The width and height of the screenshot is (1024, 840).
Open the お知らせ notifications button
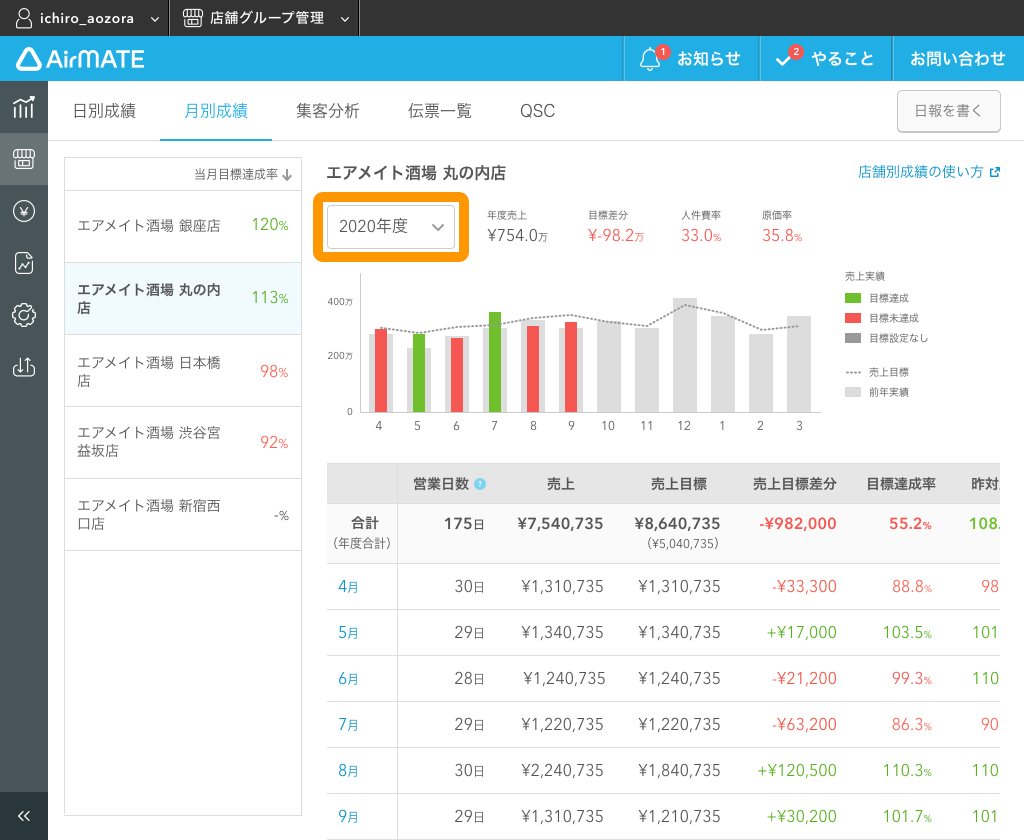point(692,59)
